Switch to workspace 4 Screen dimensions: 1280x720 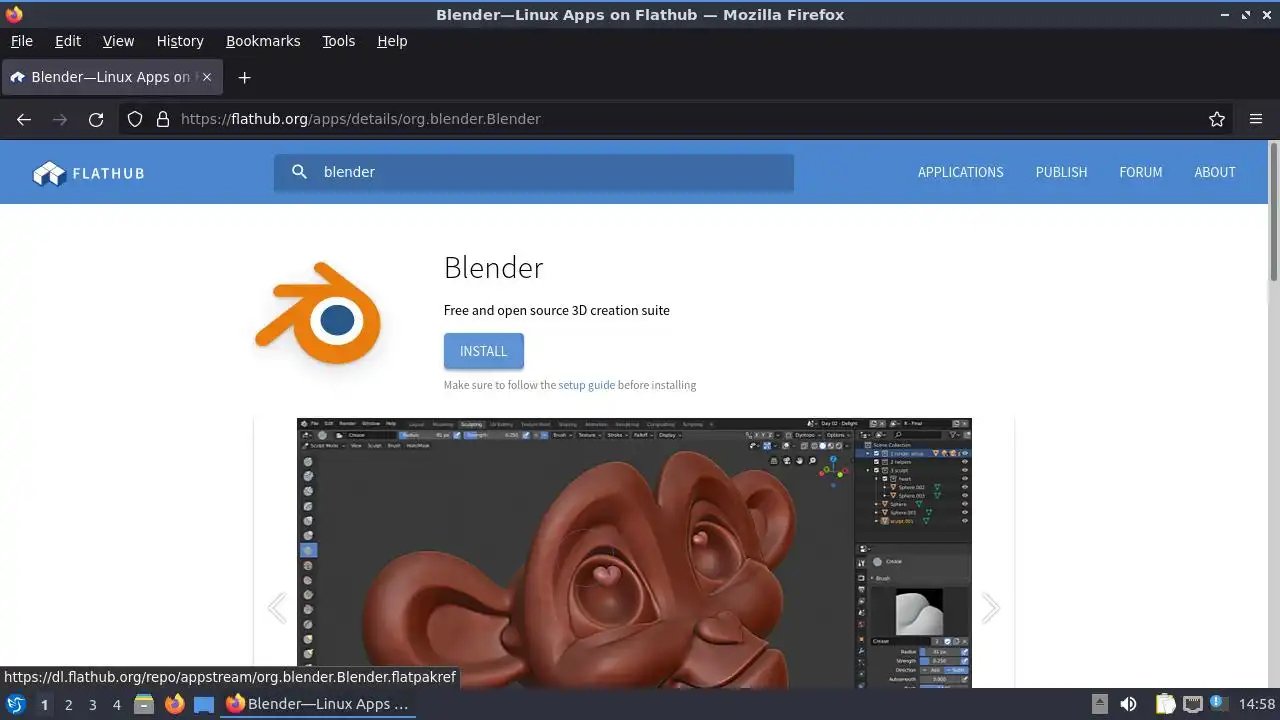[116, 704]
